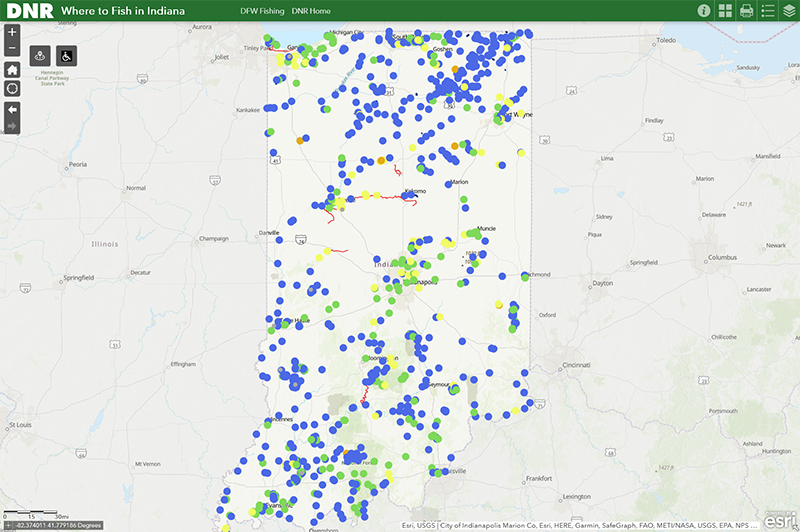Open the DFW Fishing link
Screen dimensions: 800x532
(x=262, y=11)
